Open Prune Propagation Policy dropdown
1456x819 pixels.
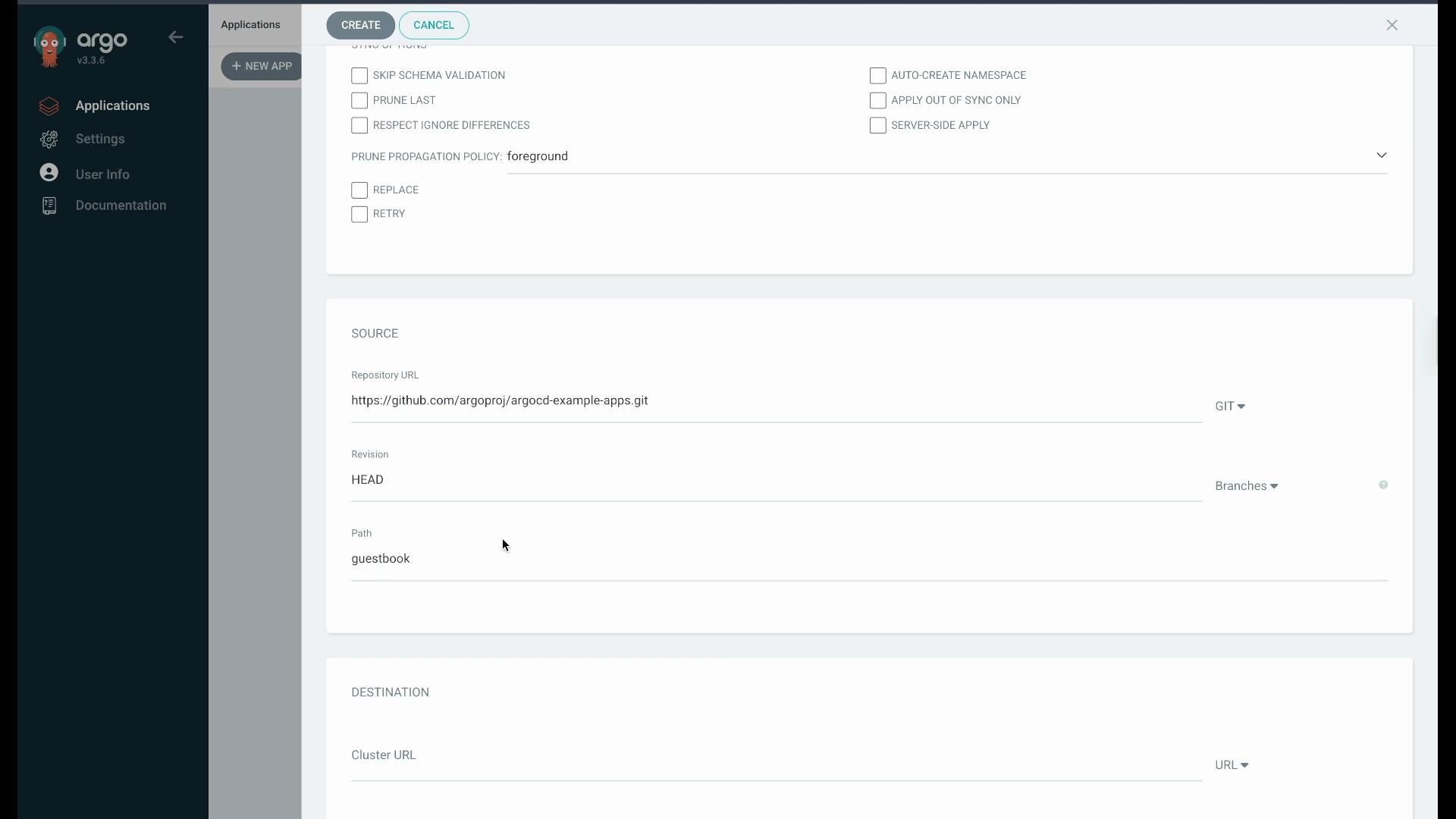pos(947,156)
